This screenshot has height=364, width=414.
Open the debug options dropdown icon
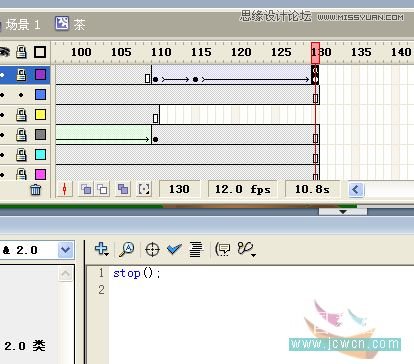[247, 249]
